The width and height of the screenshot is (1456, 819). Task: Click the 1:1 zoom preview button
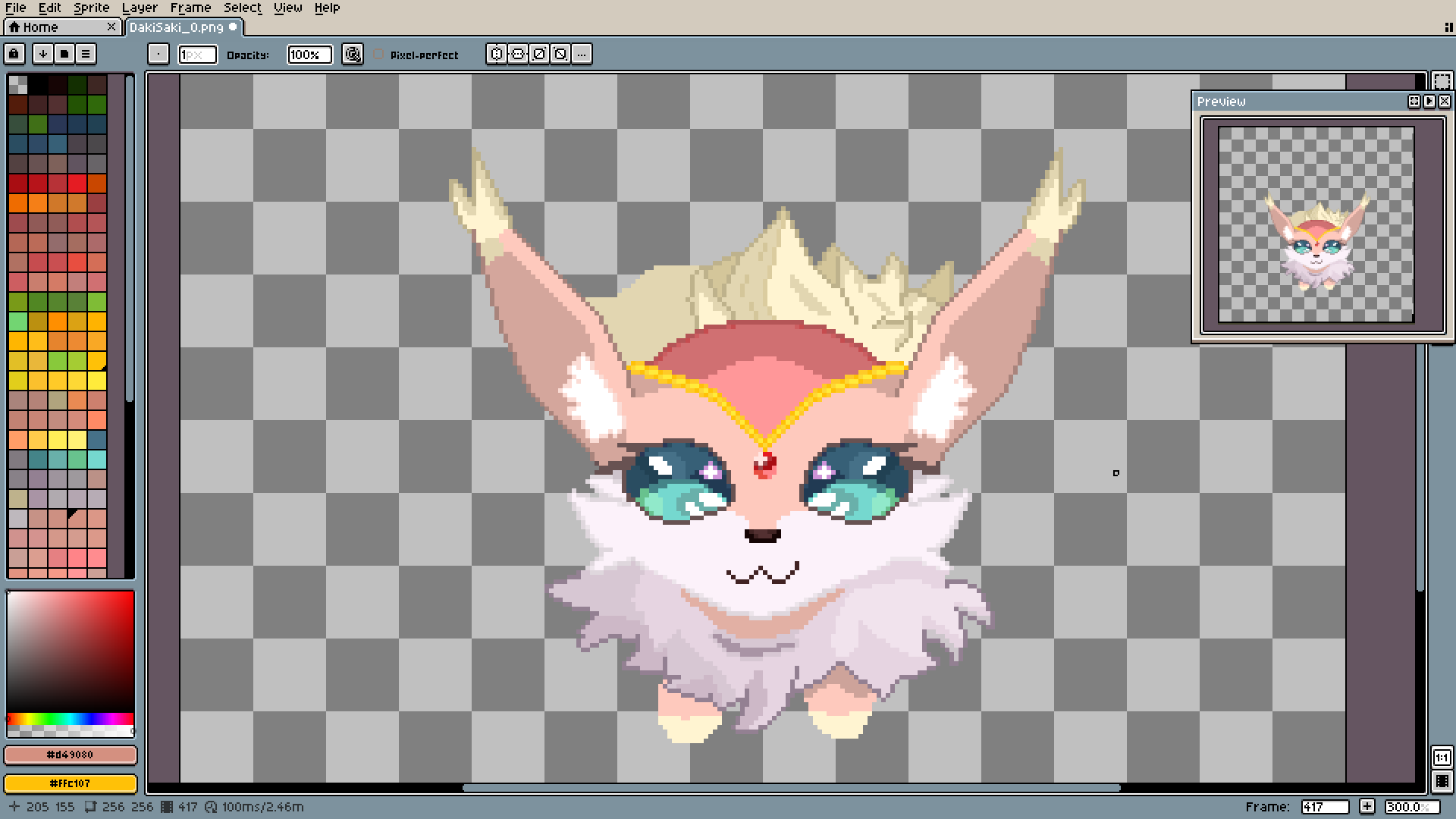1442,757
